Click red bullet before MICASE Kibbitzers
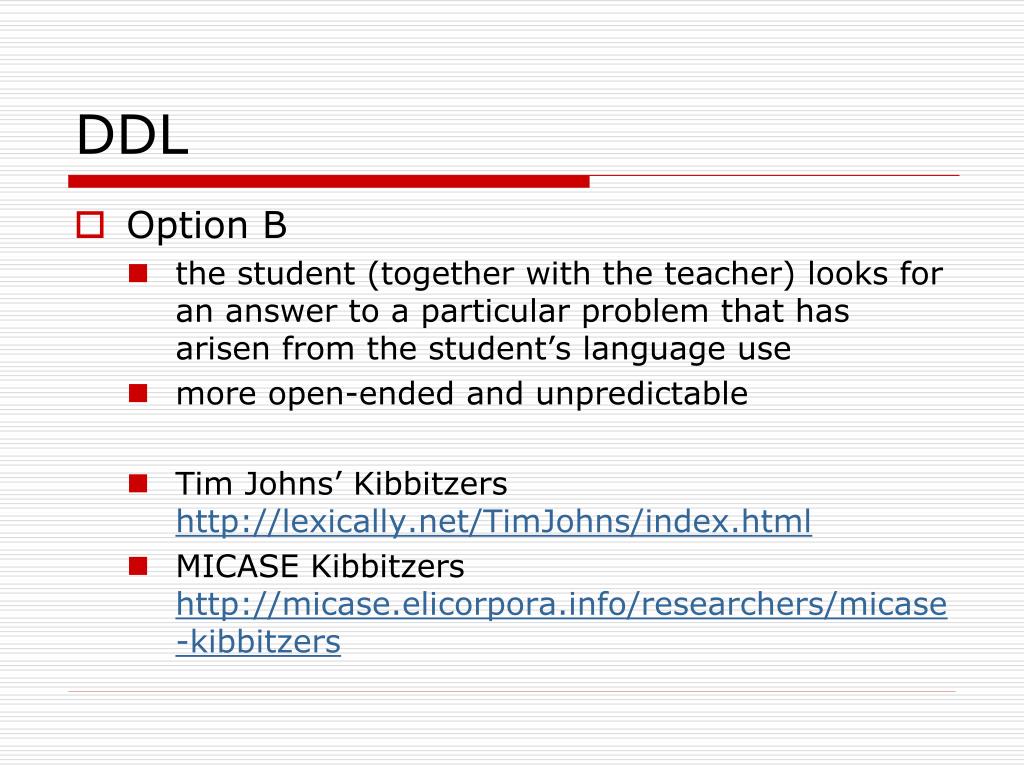The image size is (1024, 768). [x=138, y=566]
